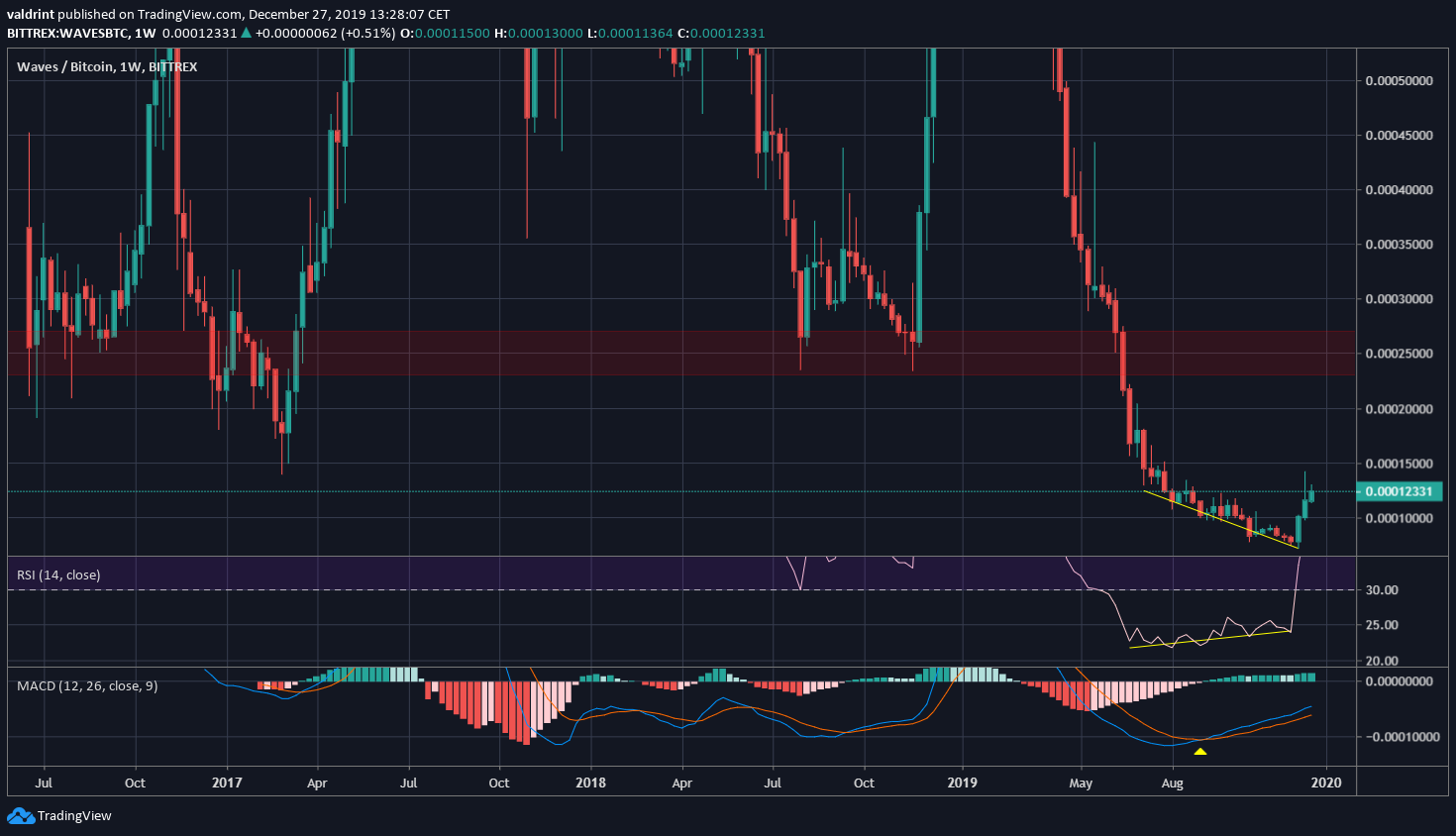This screenshot has width=1456, height=836.
Task: Click the 2020 label on the time axis
Action: (1327, 783)
